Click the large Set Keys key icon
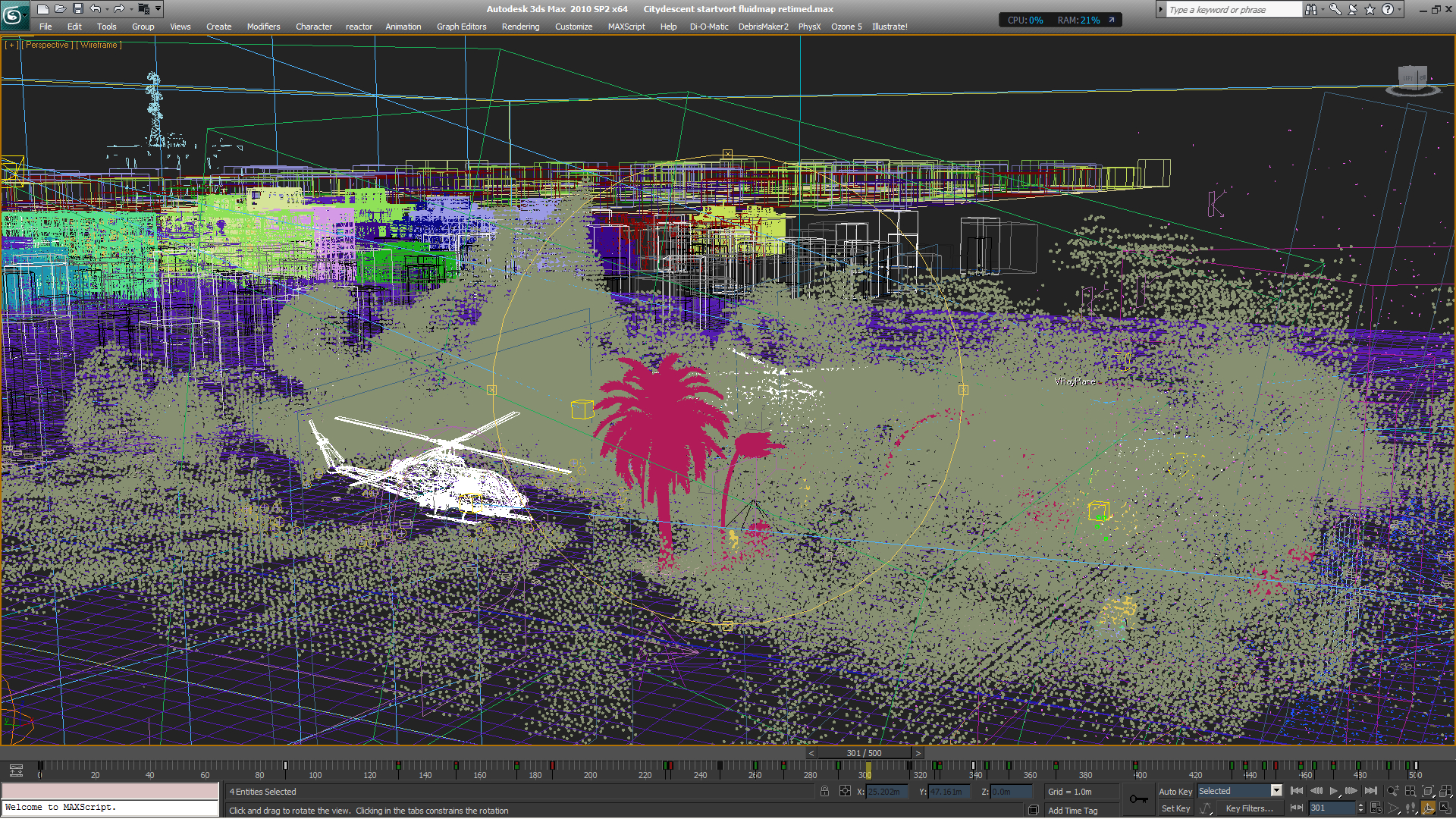This screenshot has height=819, width=1456. [x=1138, y=799]
